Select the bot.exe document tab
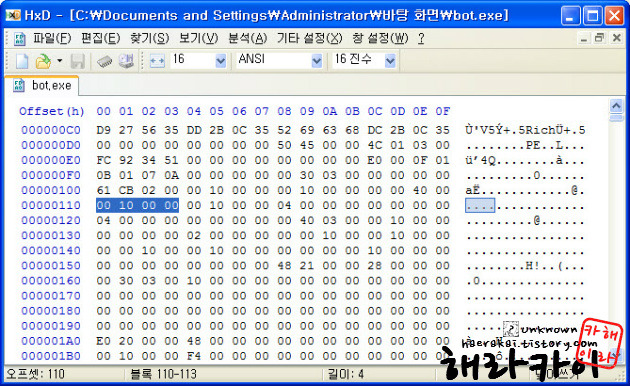 tap(43, 85)
